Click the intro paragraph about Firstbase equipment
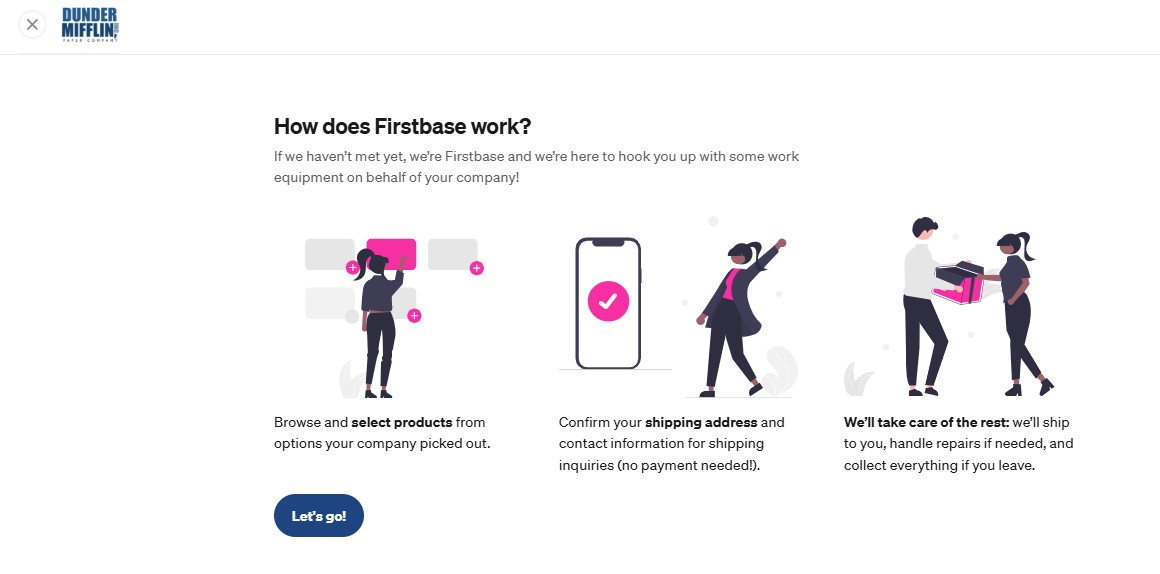The width and height of the screenshot is (1160, 574). pos(536,167)
